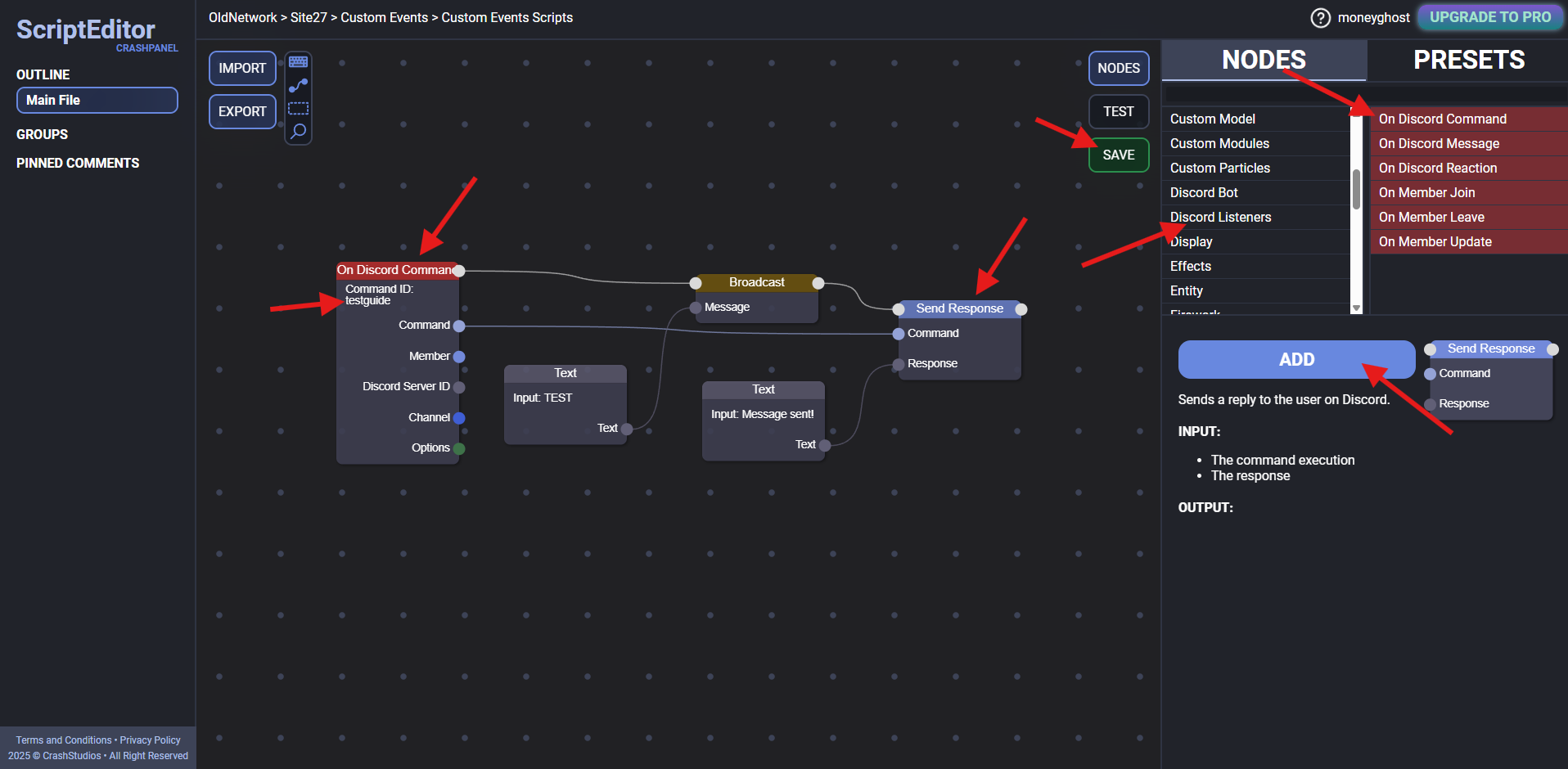Click the blue ADD button
1568x769 pixels.
point(1295,360)
